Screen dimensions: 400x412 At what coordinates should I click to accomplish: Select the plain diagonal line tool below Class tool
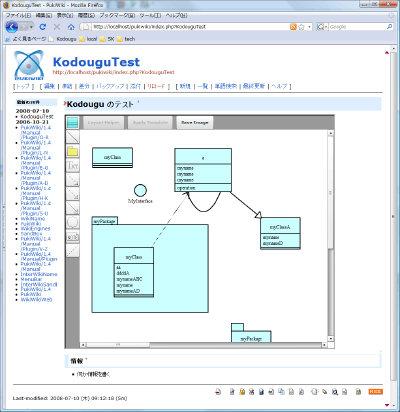coord(72,137)
